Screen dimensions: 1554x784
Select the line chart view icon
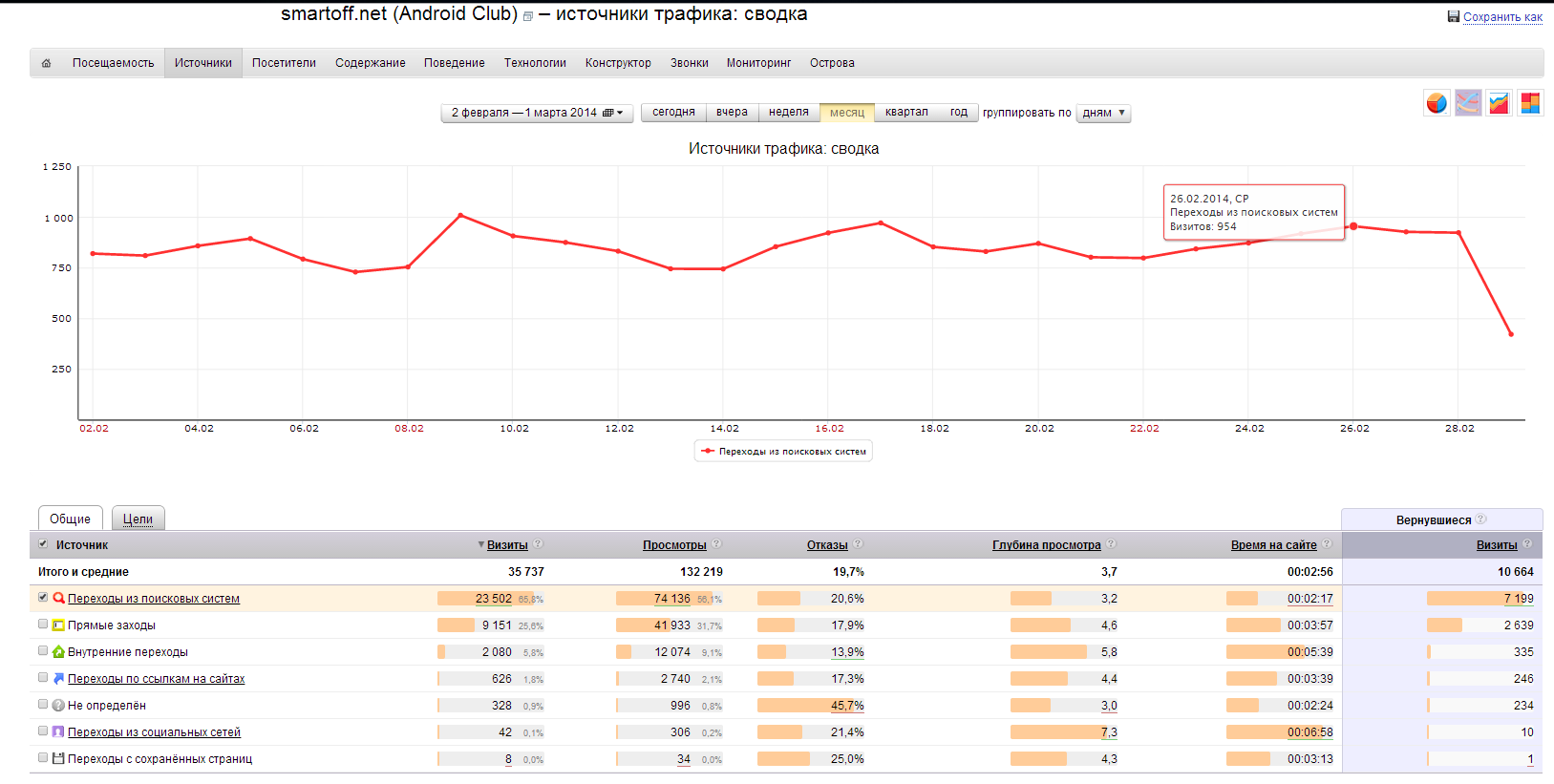(x=1468, y=103)
